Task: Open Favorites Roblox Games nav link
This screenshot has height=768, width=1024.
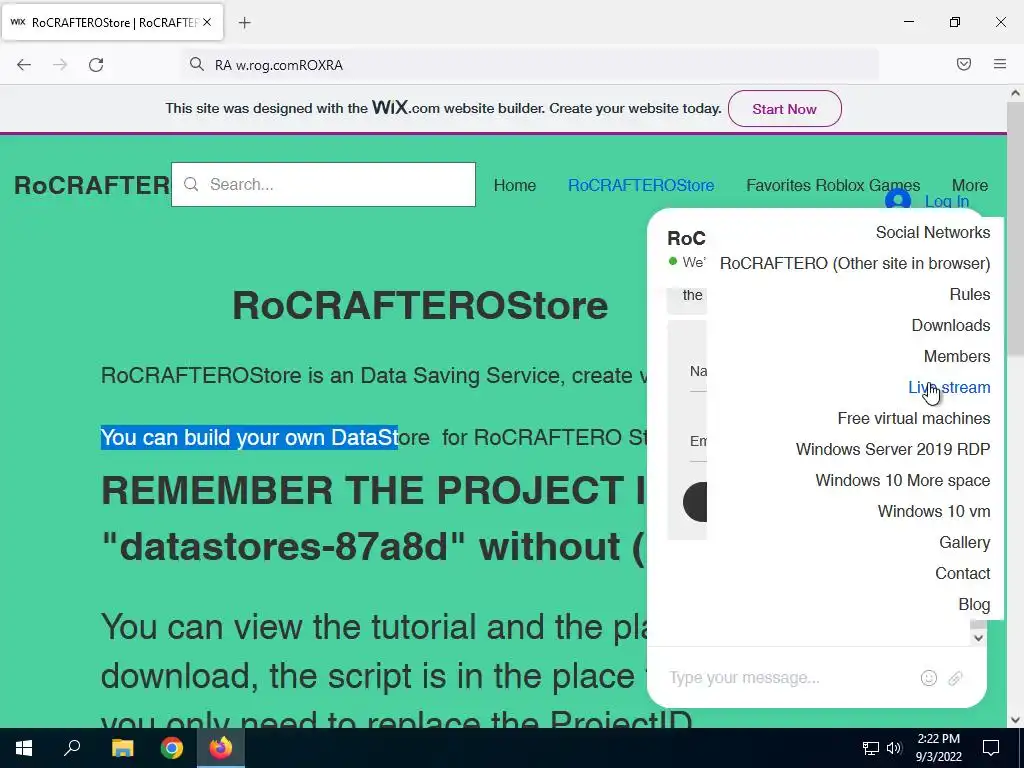Action: click(833, 185)
